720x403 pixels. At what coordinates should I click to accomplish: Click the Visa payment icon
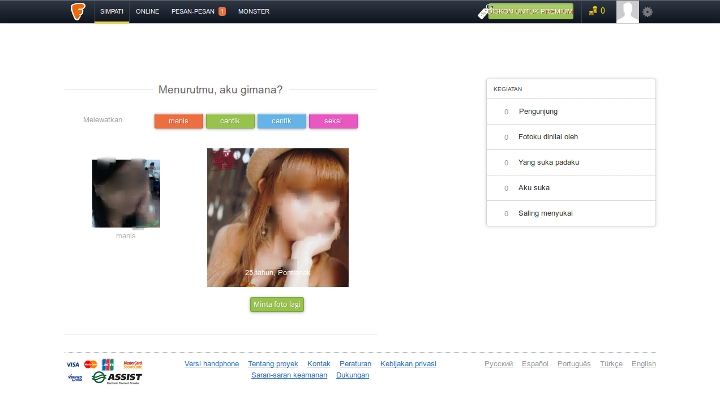[74, 365]
